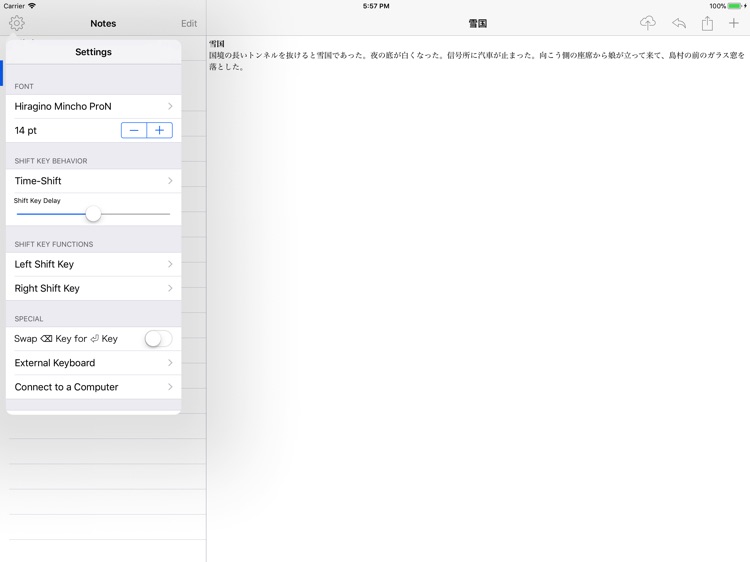Image resolution: width=750 pixels, height=562 pixels.
Task: Click the chevron beside Right Shift Key
Action: pyautogui.click(x=170, y=288)
